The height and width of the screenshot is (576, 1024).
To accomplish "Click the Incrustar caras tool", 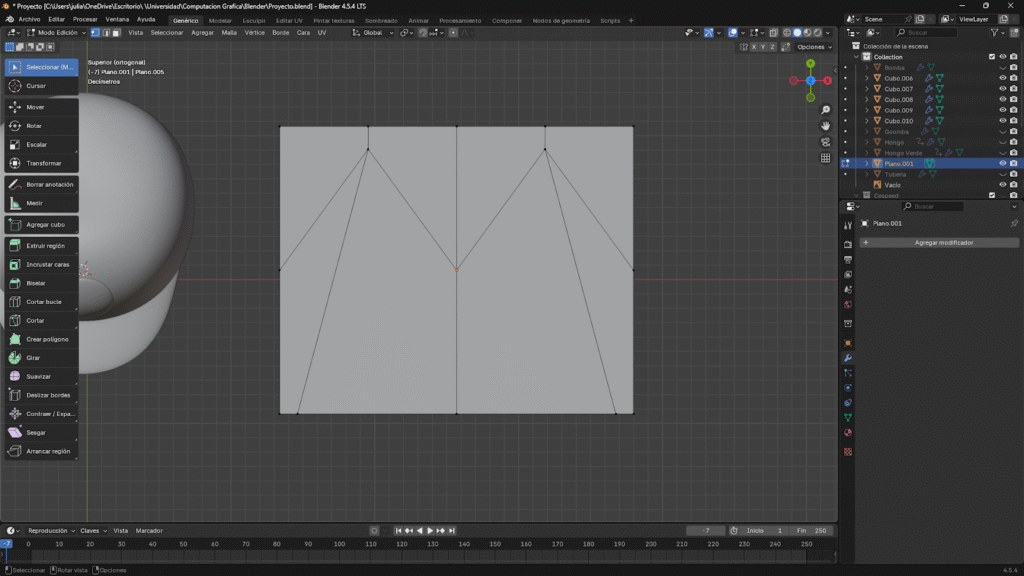I will click(41, 264).
